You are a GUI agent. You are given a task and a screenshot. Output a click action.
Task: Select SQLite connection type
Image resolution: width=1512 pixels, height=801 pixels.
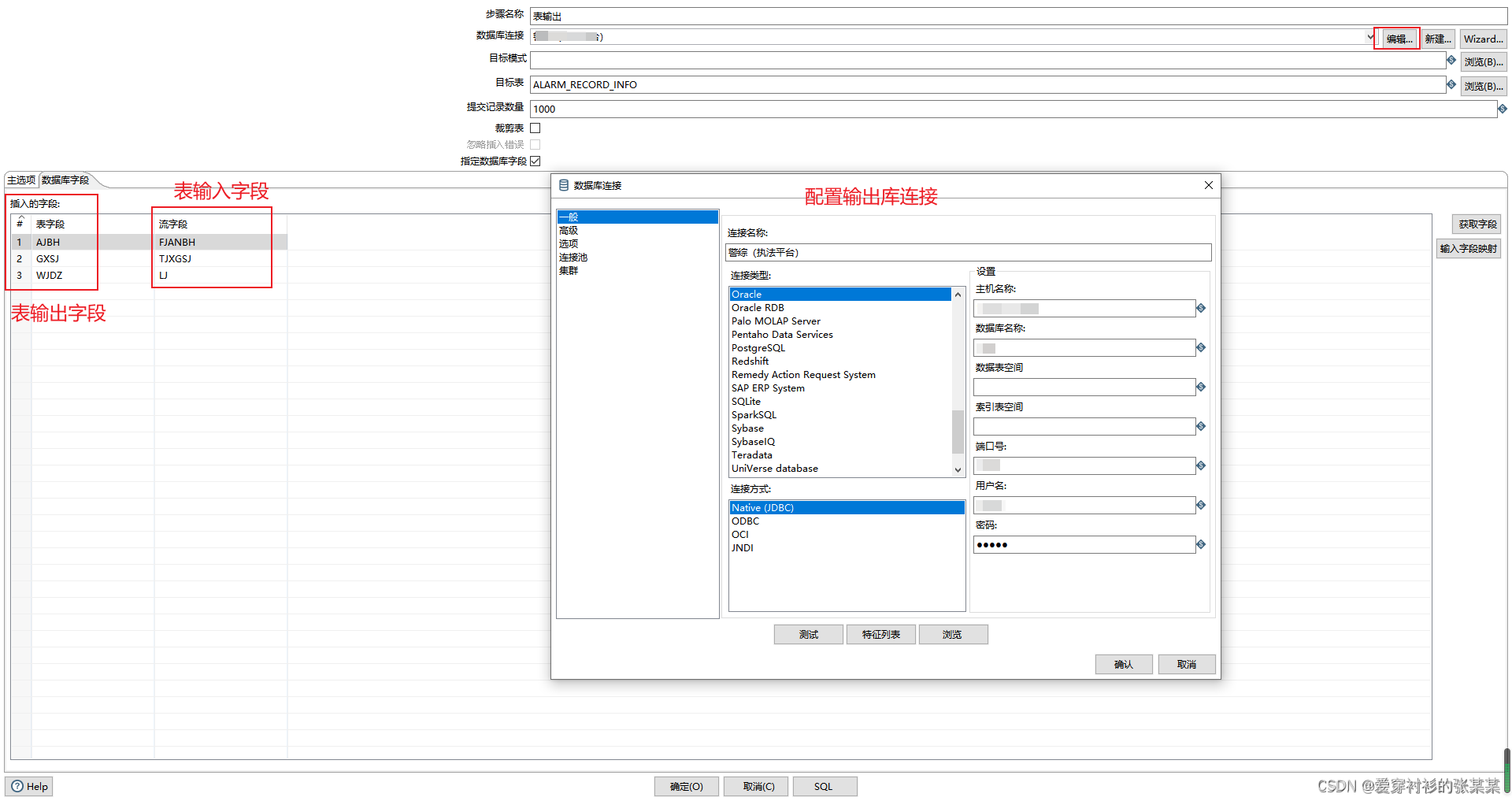(x=840, y=402)
